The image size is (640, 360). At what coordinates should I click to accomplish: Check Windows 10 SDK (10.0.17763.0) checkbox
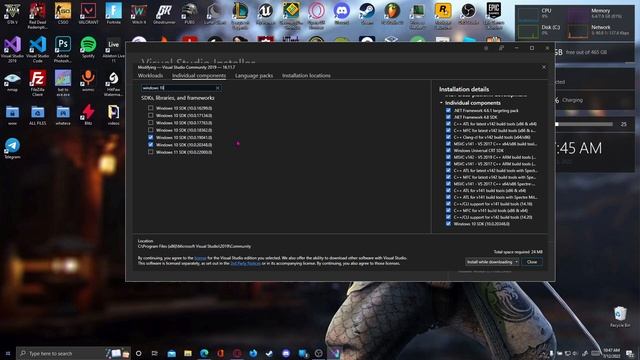point(151,123)
